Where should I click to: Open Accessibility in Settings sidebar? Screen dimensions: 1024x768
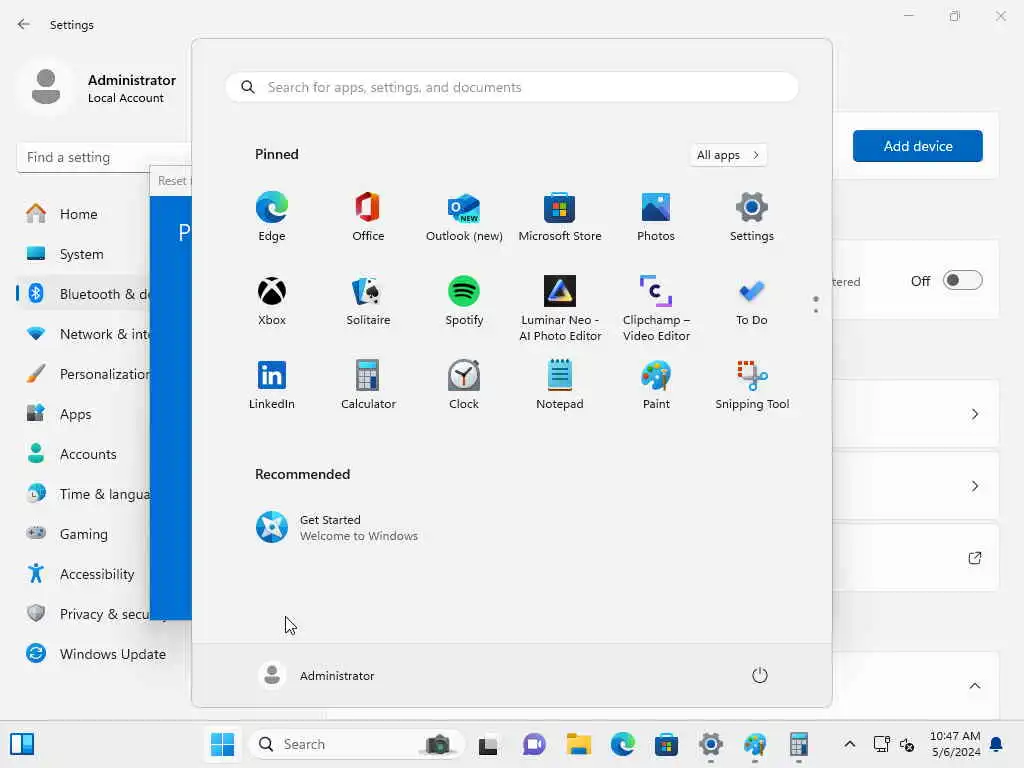82,574
